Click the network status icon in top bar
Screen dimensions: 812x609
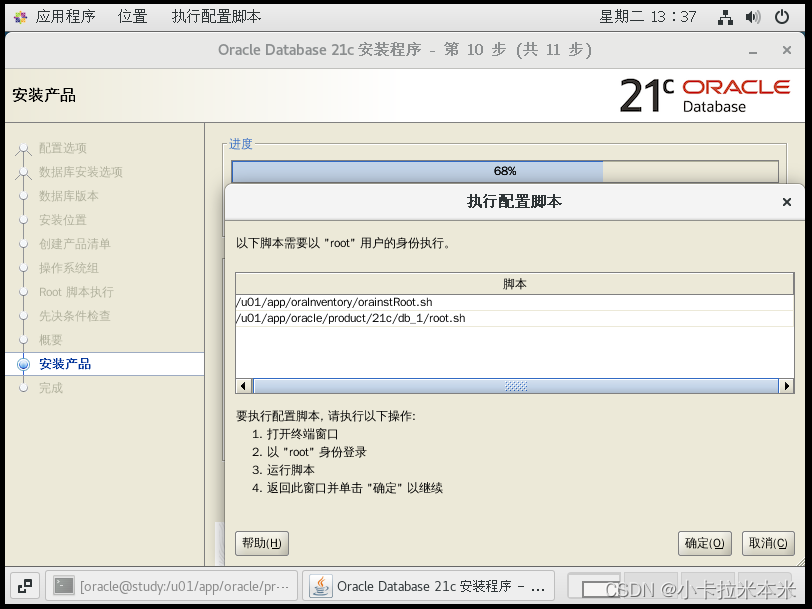click(x=725, y=16)
